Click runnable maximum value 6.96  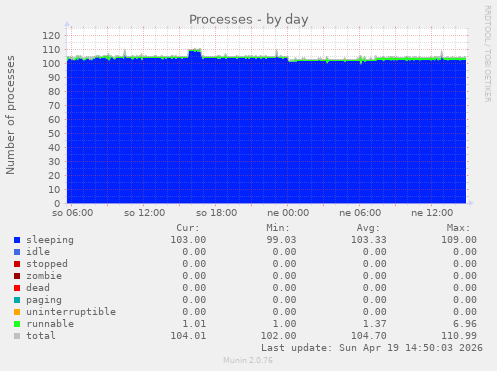tap(465, 324)
